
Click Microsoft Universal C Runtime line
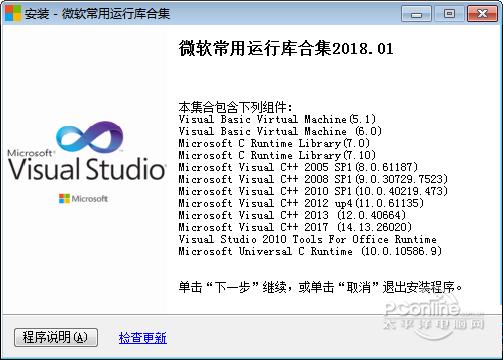tap(310, 251)
